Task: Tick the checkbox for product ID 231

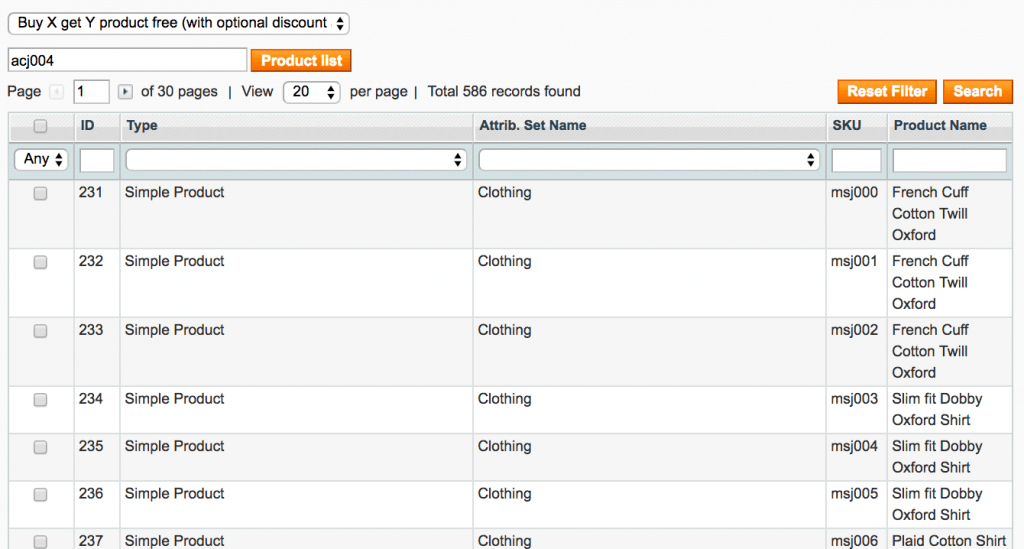Action: 40,194
